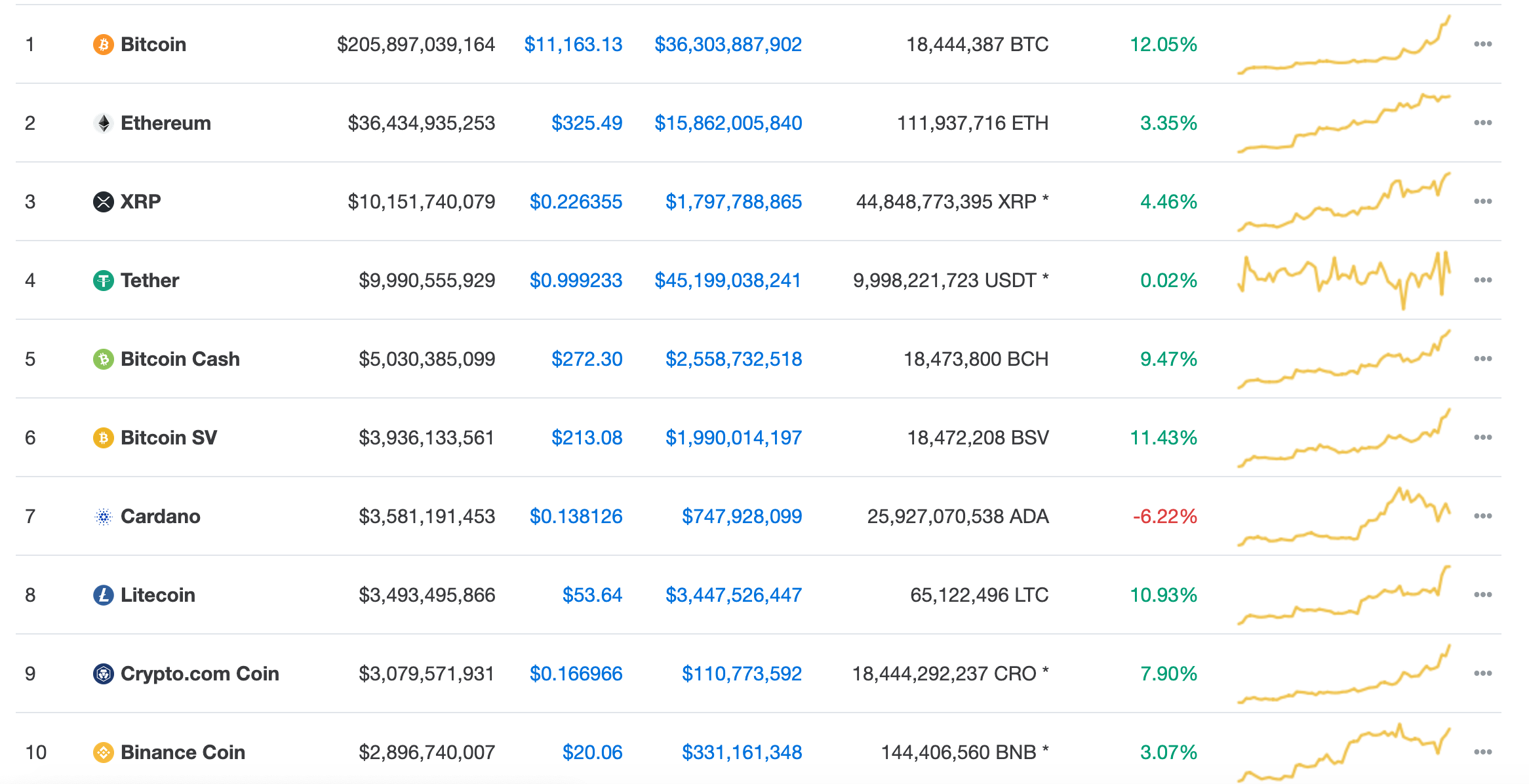Screen dimensions: 1529x784
Task: Open the three-dot menu in Ethereum row
Action: (1482, 123)
